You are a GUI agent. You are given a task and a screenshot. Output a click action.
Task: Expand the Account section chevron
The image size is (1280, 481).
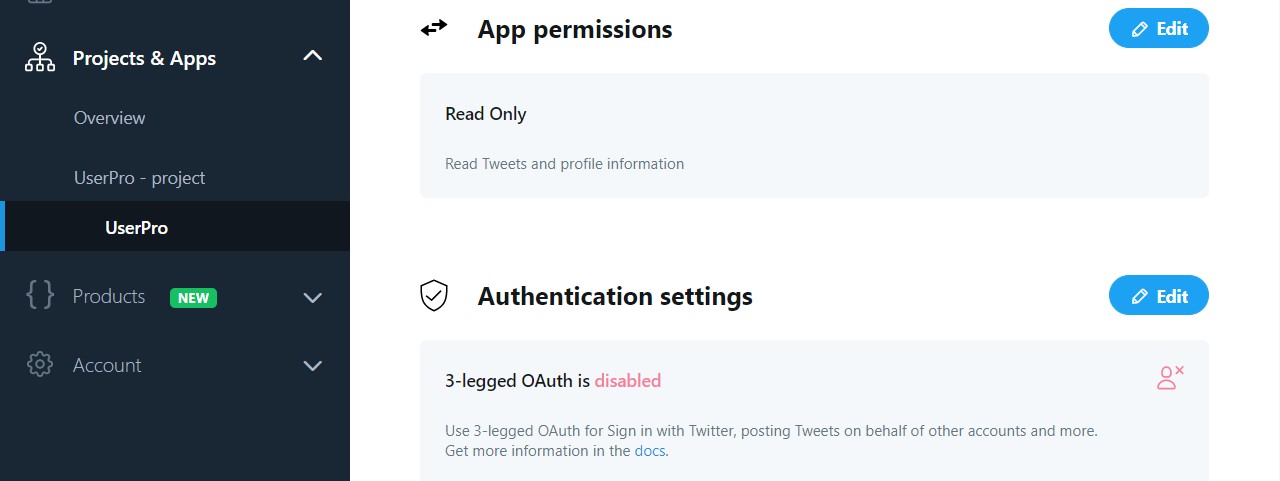[313, 366]
